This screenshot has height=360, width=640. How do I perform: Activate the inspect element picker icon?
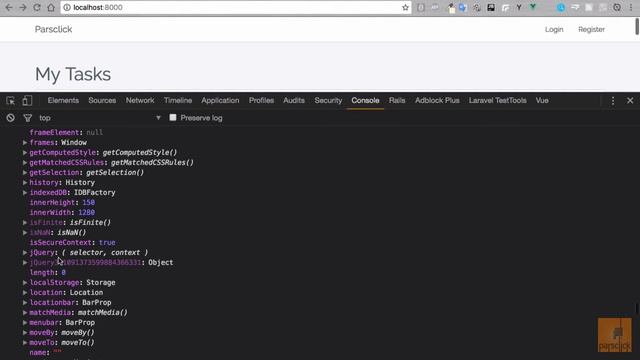tap(11, 100)
